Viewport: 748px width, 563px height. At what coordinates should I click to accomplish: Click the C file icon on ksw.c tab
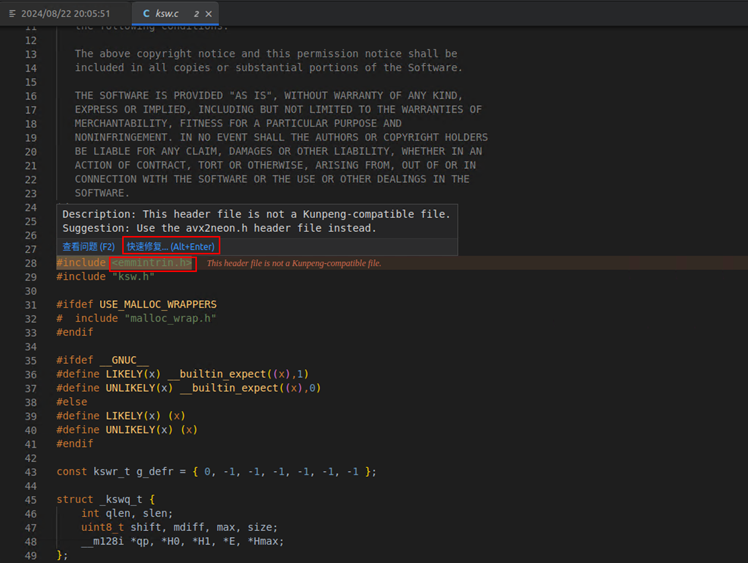(146, 13)
